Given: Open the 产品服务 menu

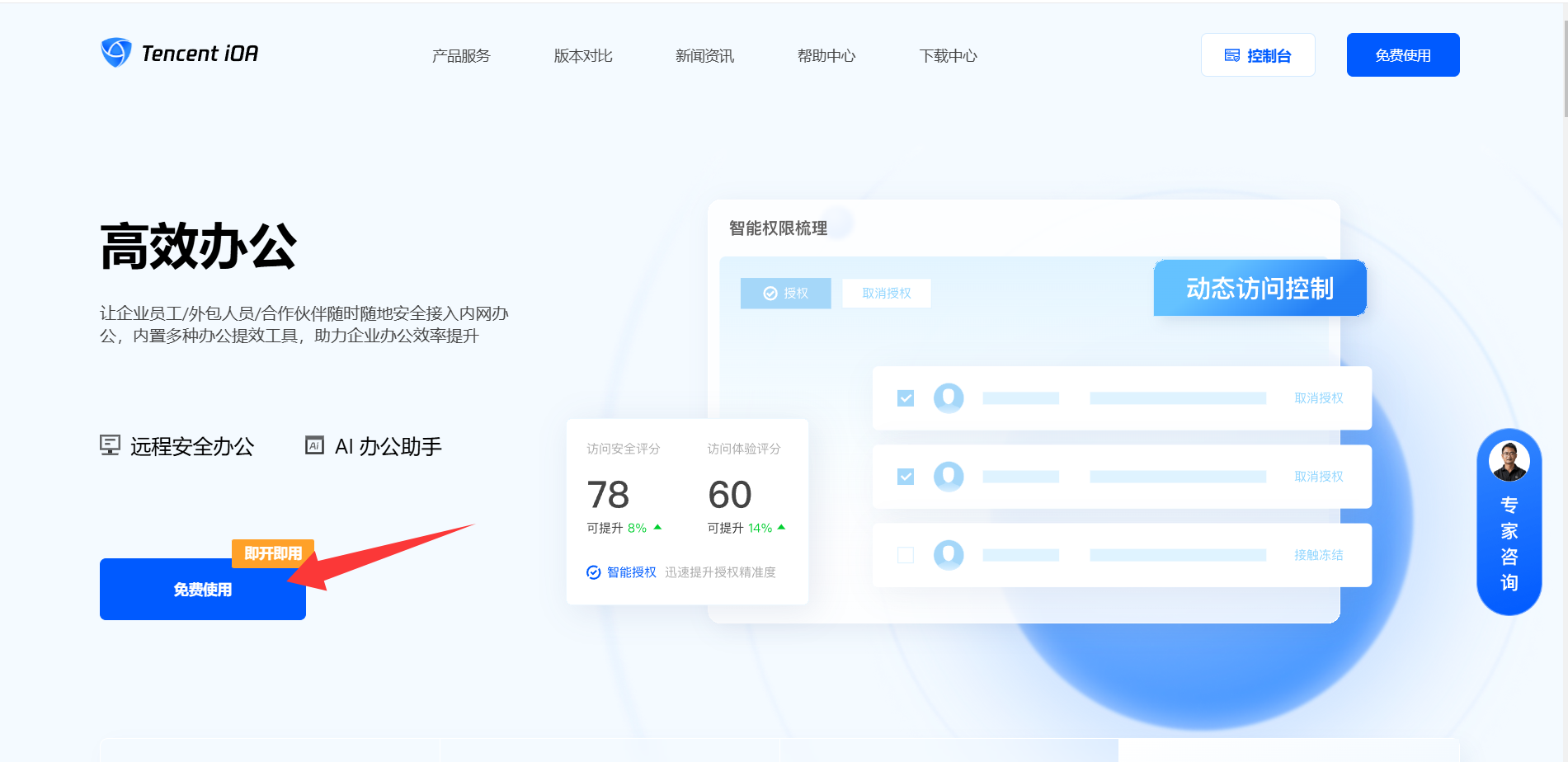Looking at the screenshot, I should click(x=461, y=56).
